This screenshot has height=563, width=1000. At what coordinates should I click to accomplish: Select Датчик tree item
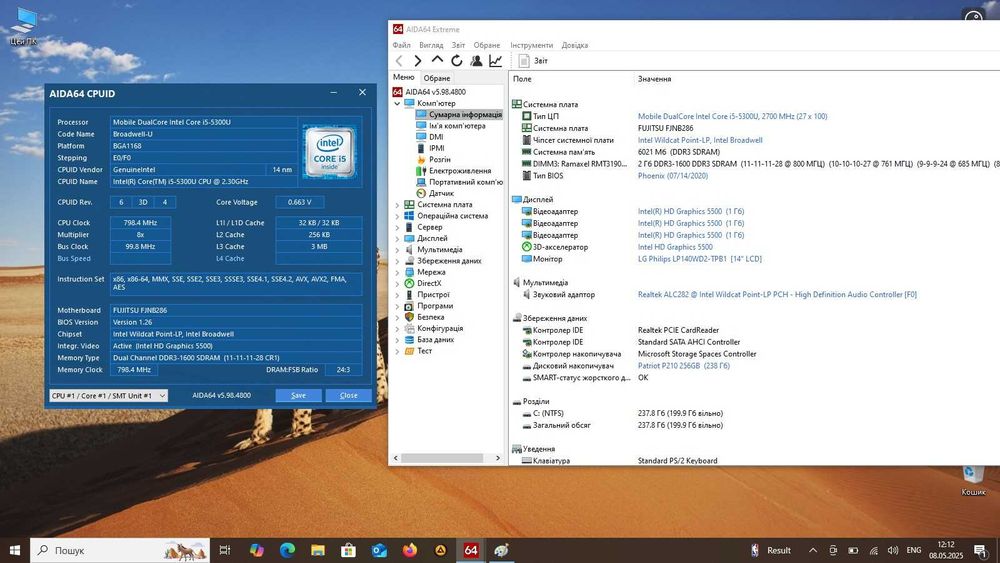441,193
